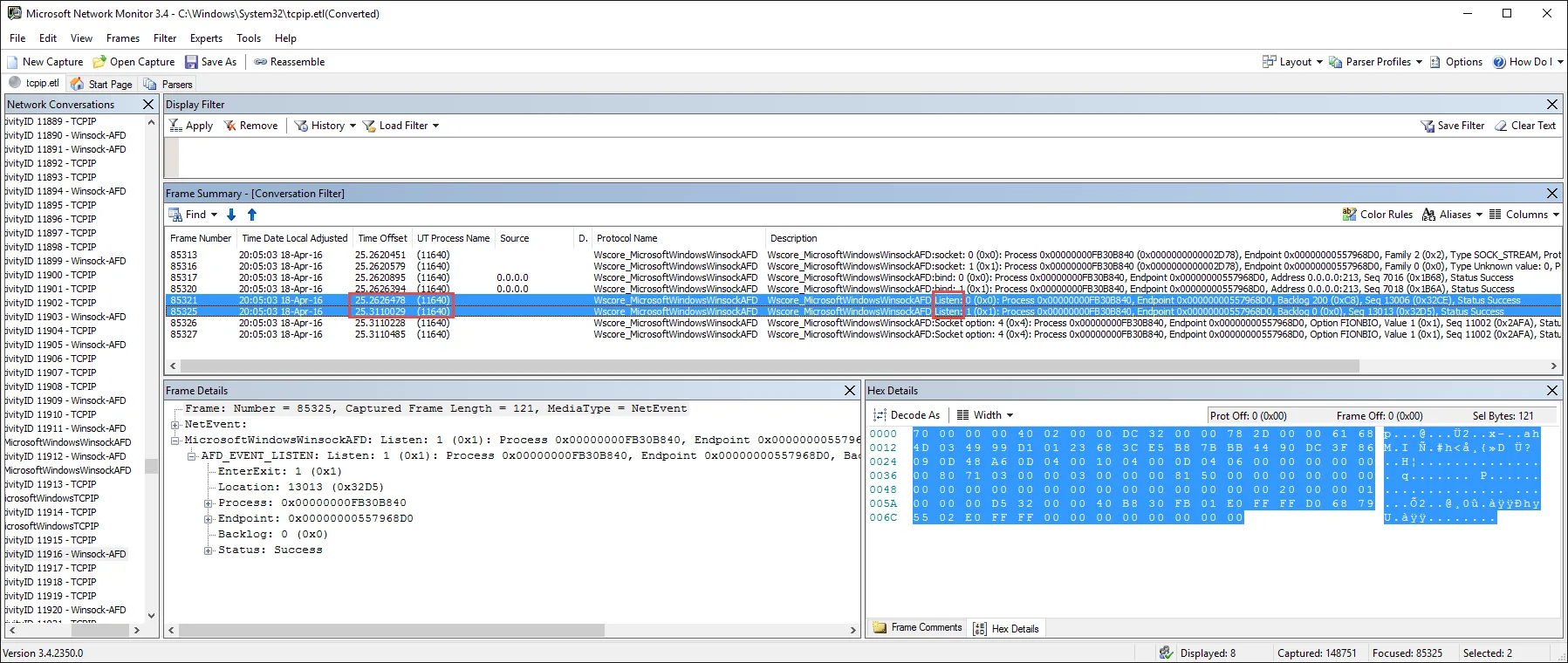Open Color Rules

[1378, 215]
